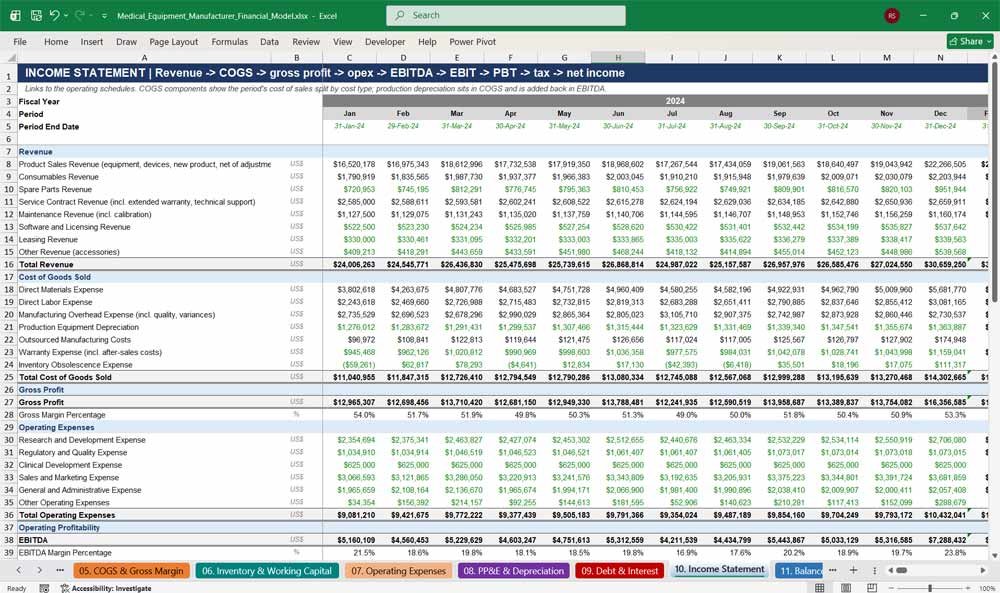
Task: Switch to the Home ribbon tab
Action: (x=56, y=41)
